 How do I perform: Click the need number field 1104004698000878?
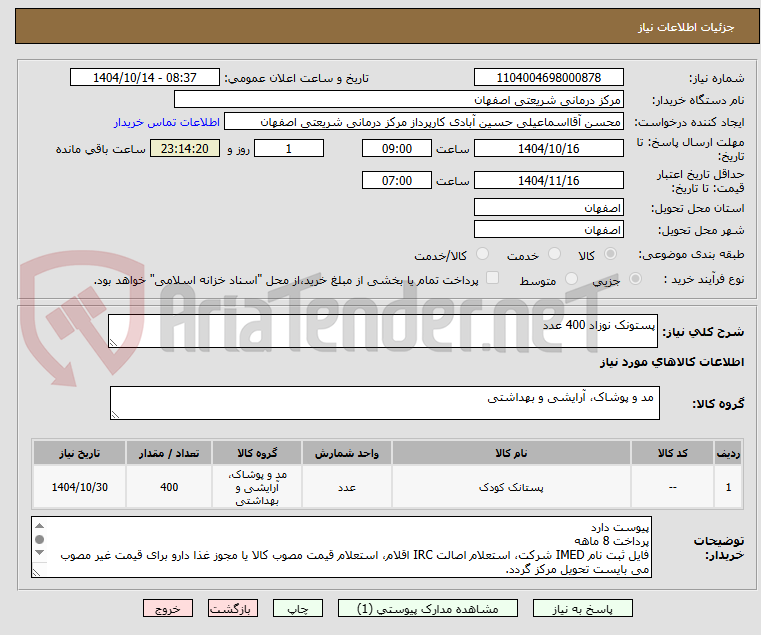coord(549,77)
